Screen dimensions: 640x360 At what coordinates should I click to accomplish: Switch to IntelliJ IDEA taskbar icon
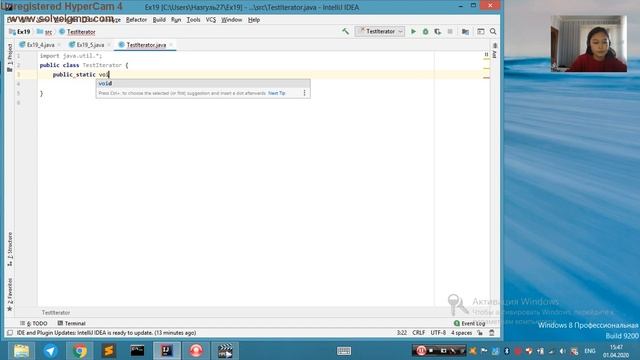point(167,351)
